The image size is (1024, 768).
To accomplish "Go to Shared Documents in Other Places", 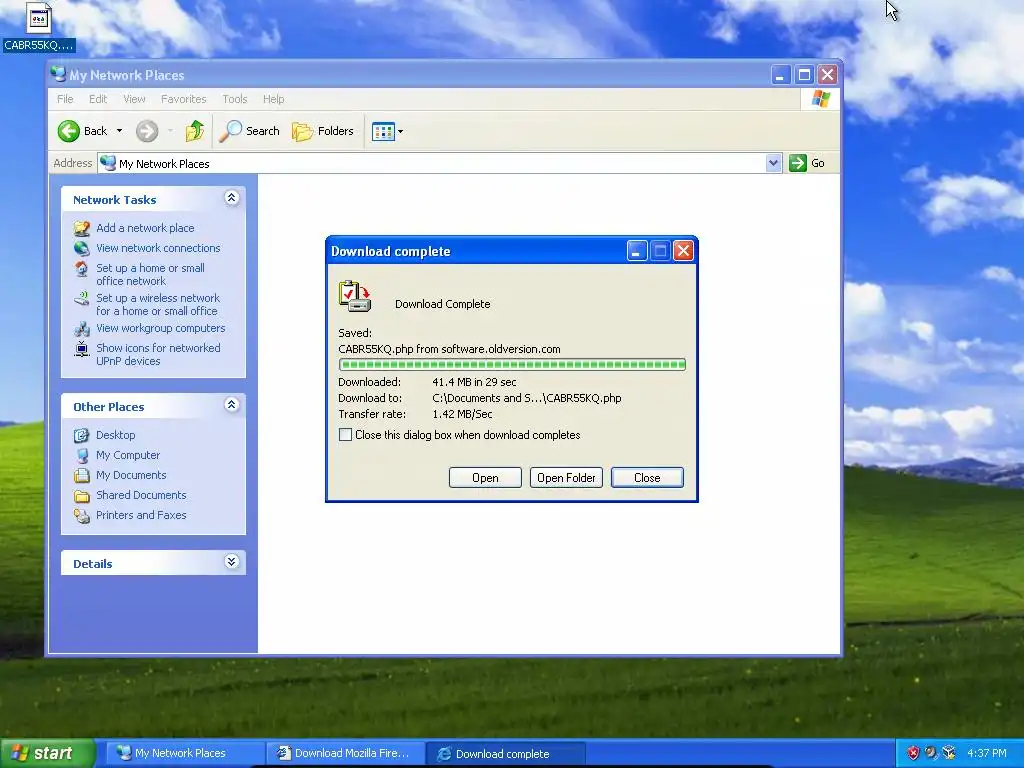I will [x=141, y=495].
